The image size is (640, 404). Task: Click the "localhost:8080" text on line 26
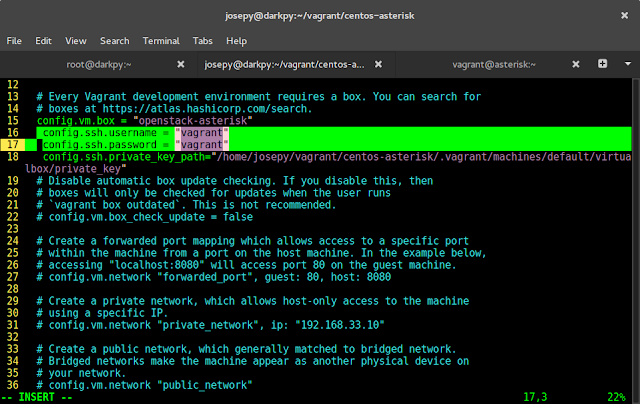click(x=157, y=265)
